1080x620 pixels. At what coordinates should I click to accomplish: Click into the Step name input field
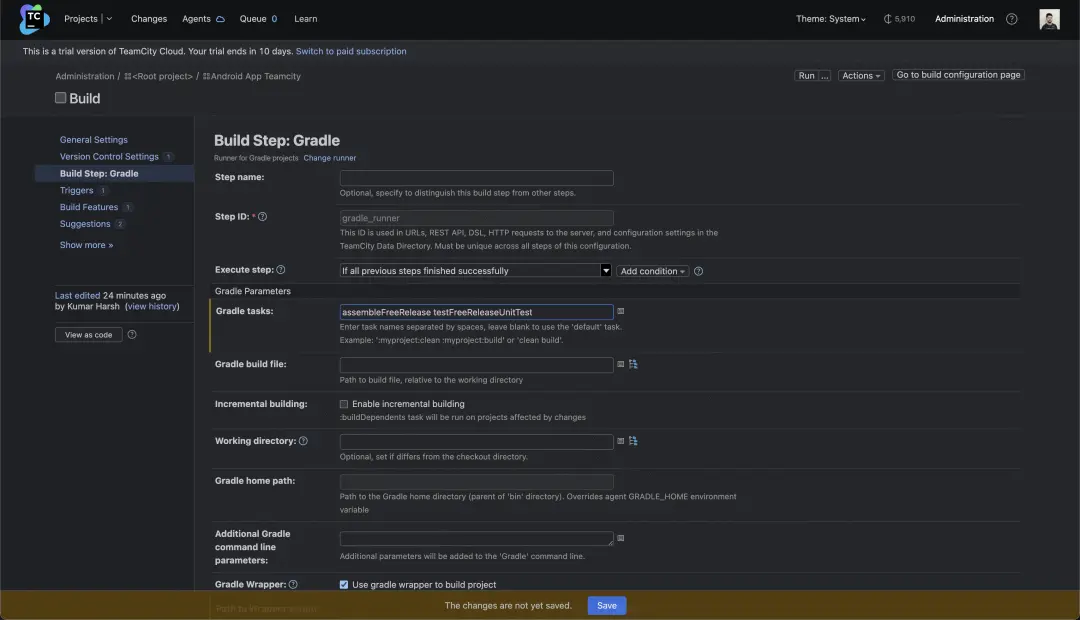476,178
